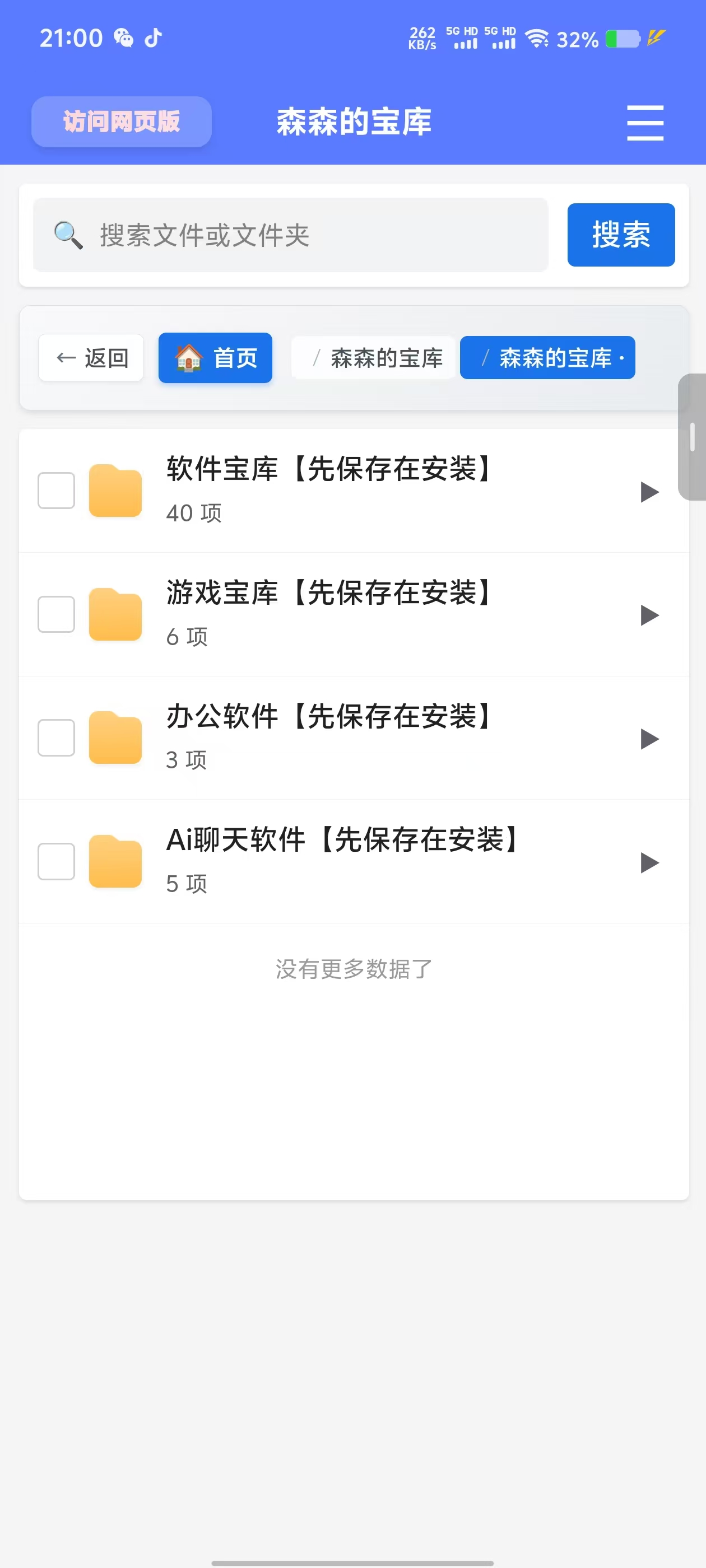This screenshot has width=706, height=1568.
Task: Expand 软件宝库 folder with its arrow
Action: [x=649, y=492]
